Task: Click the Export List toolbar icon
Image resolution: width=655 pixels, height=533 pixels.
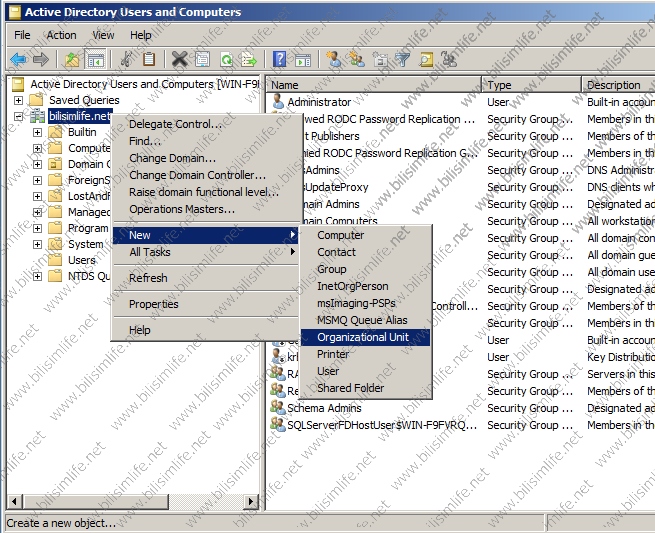Action: tap(249, 59)
